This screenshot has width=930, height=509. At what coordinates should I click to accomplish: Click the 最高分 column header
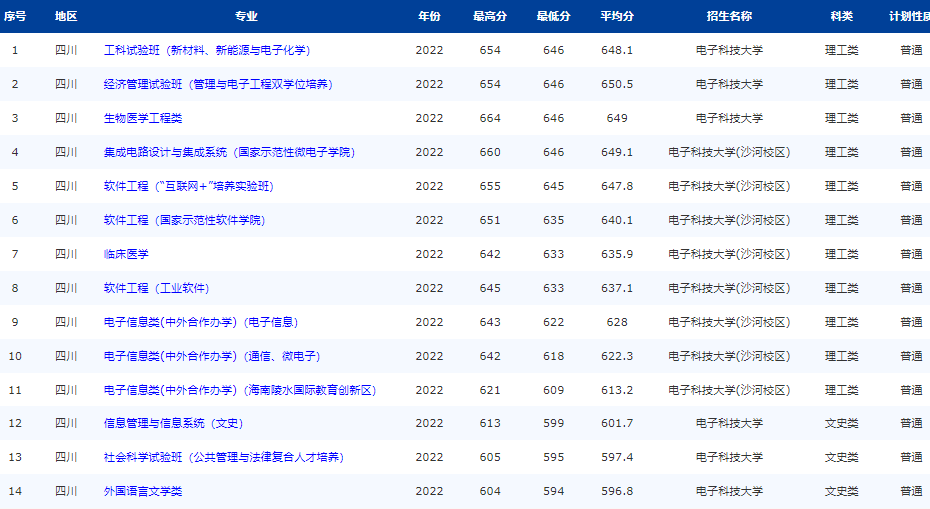[490, 17]
